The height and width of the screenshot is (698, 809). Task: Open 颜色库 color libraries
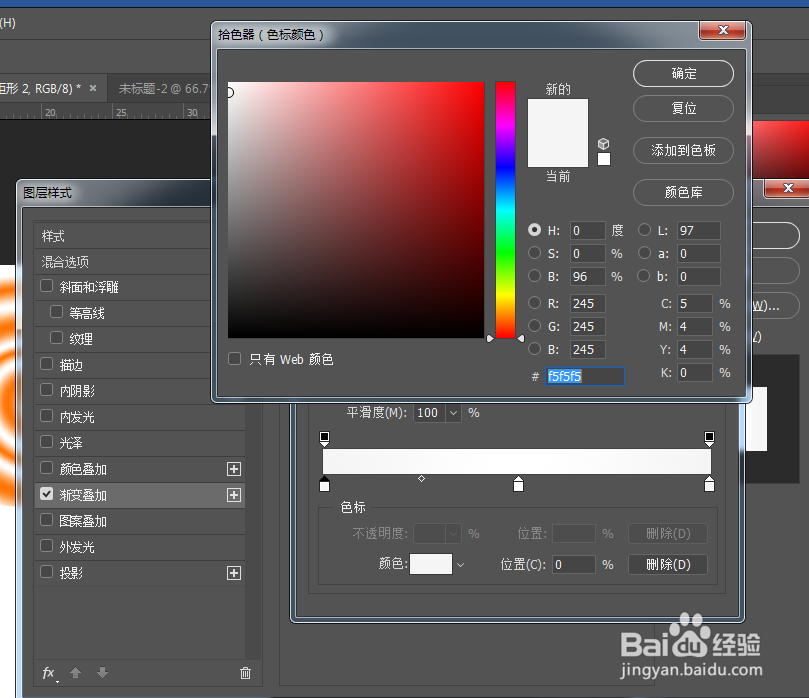[683, 192]
